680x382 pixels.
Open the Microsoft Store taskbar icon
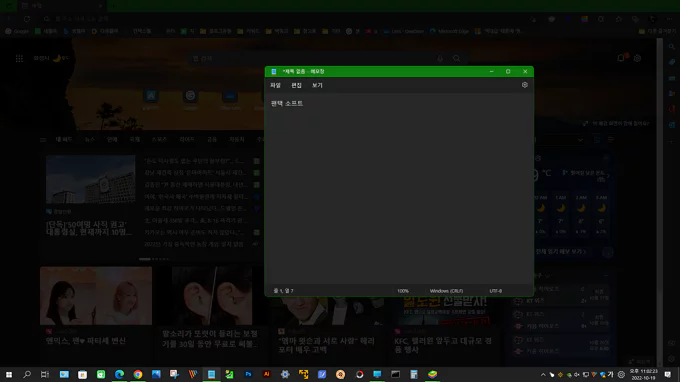(82, 374)
